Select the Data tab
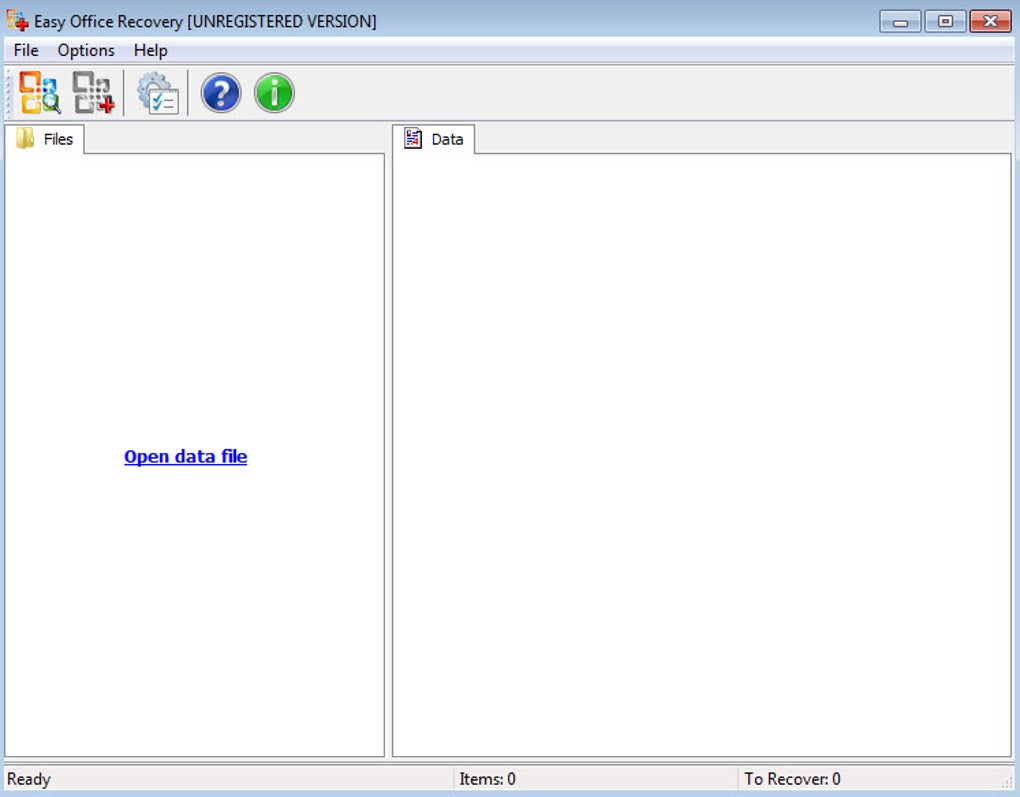The width and height of the screenshot is (1020, 797). point(434,139)
